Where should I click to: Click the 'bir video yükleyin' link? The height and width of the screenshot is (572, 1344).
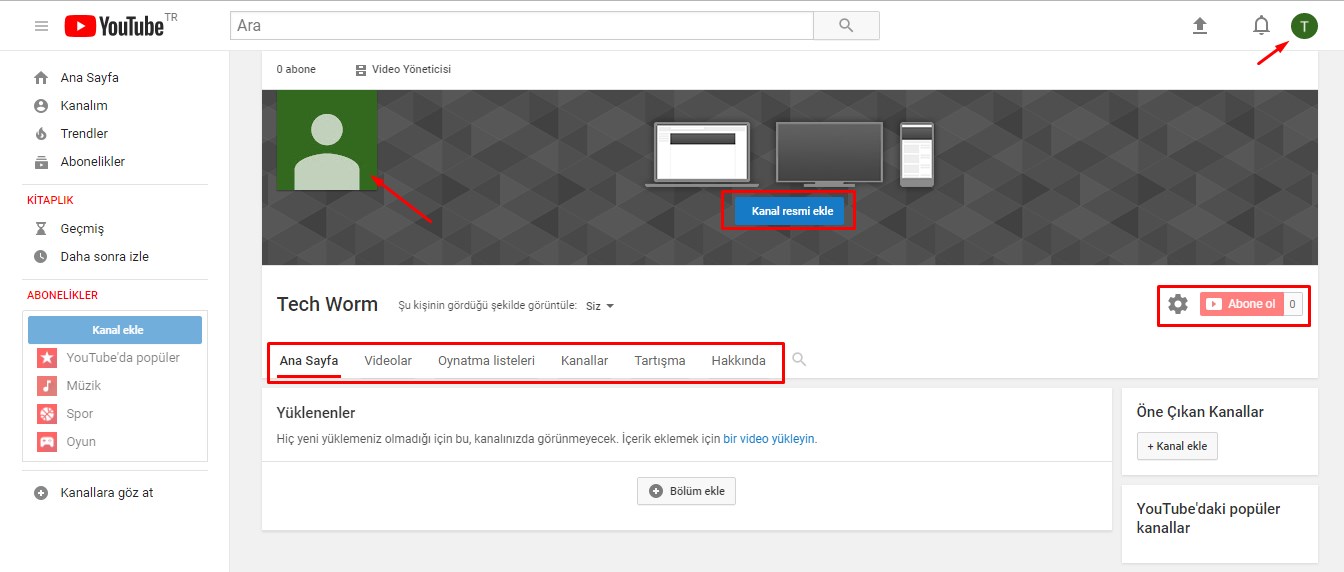[x=769, y=439]
